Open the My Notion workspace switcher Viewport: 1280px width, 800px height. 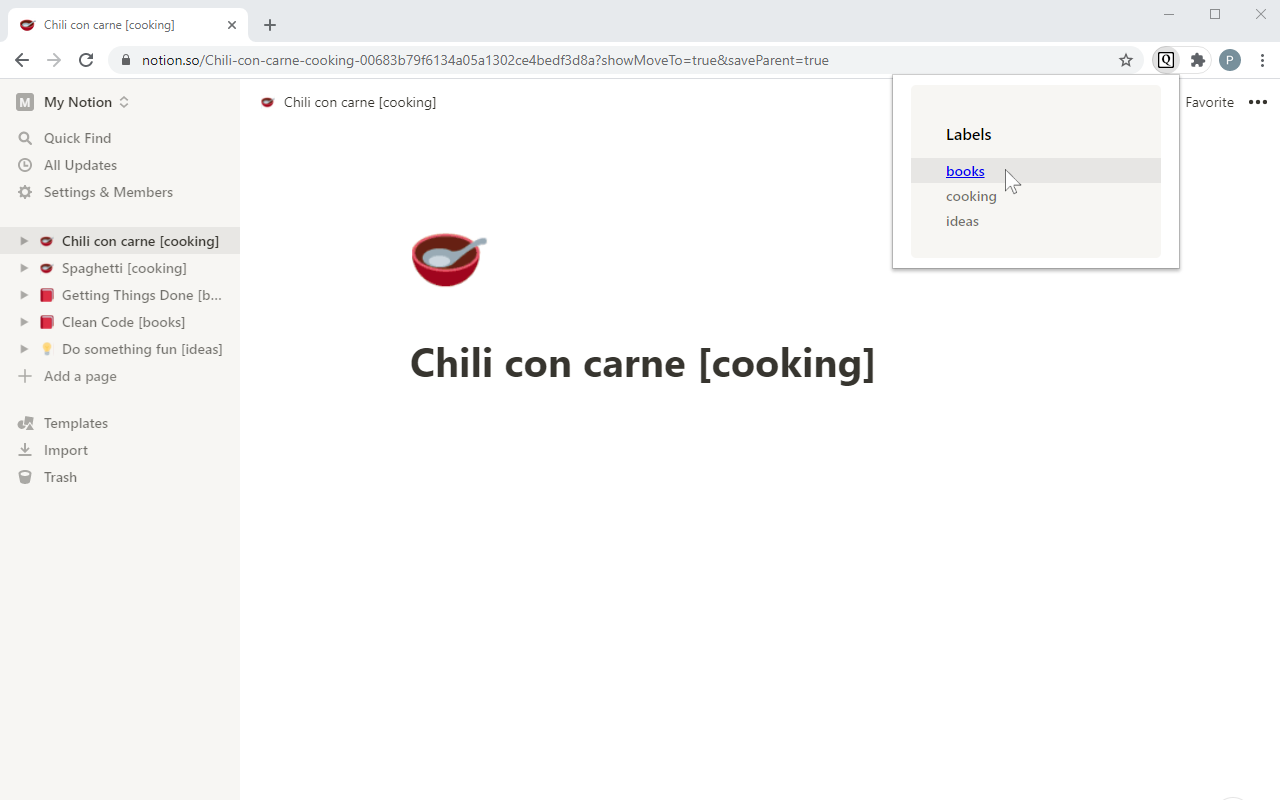pos(73,102)
